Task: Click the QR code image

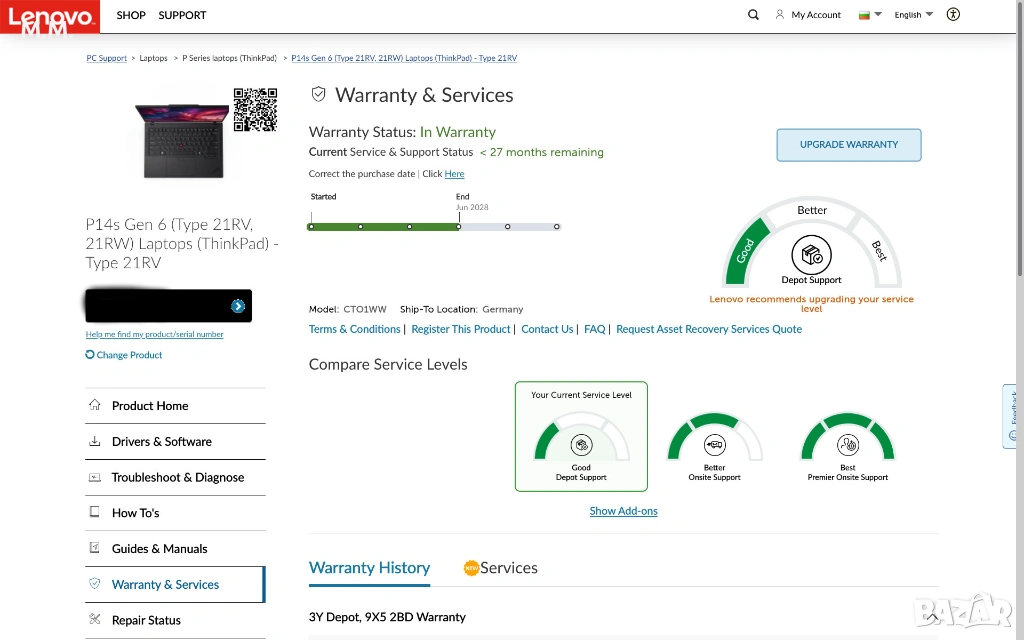Action: pos(255,110)
